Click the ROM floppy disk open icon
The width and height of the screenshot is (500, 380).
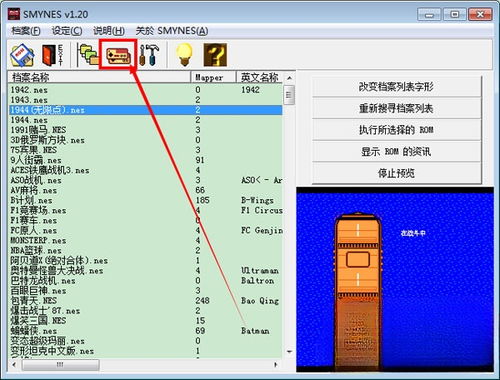22,55
